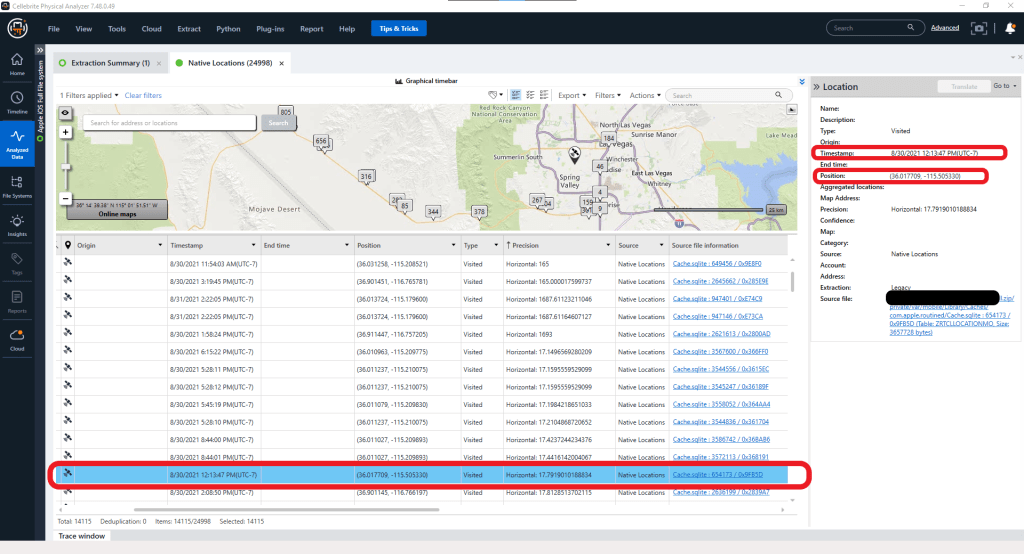Open the Extract menu
1024x554 pixels.
188,29
